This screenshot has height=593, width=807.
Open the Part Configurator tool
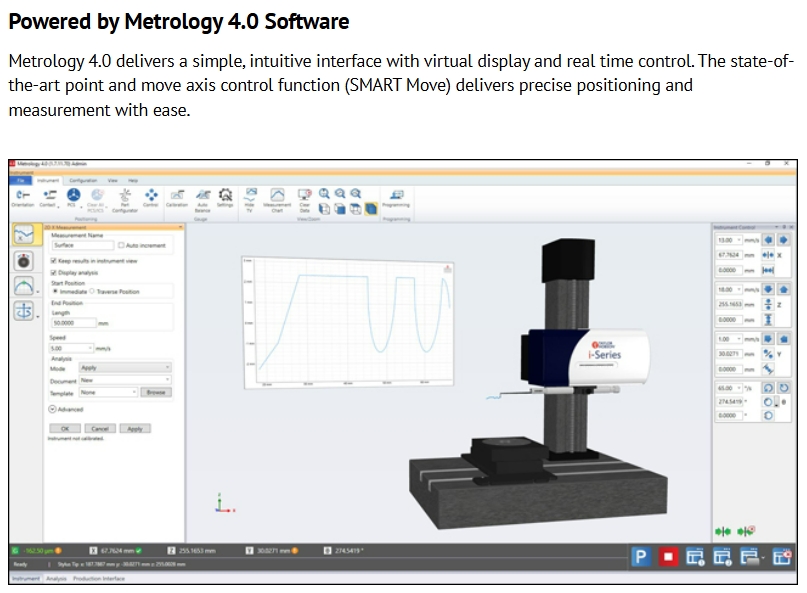(x=125, y=200)
